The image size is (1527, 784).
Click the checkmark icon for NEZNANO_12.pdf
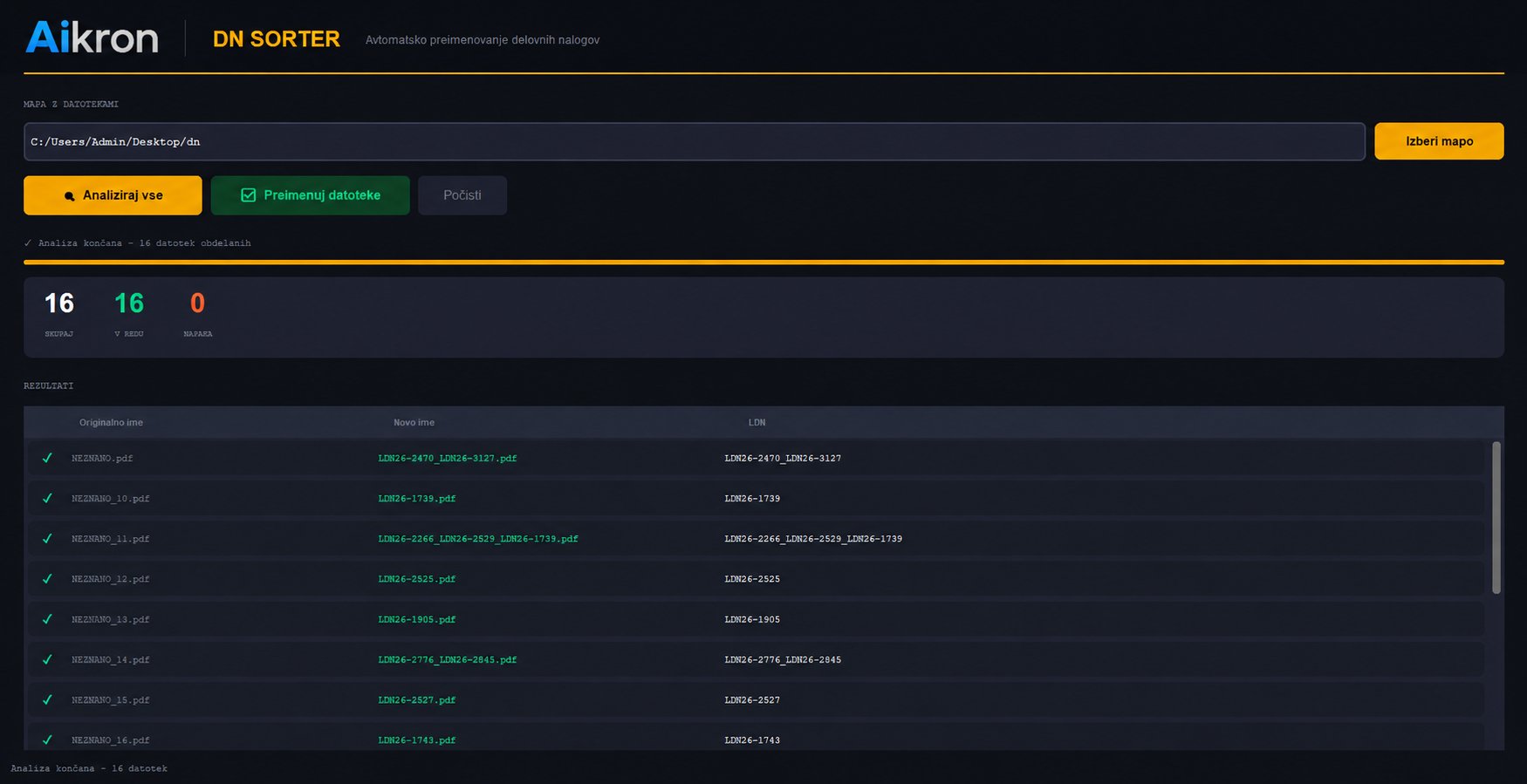47,578
